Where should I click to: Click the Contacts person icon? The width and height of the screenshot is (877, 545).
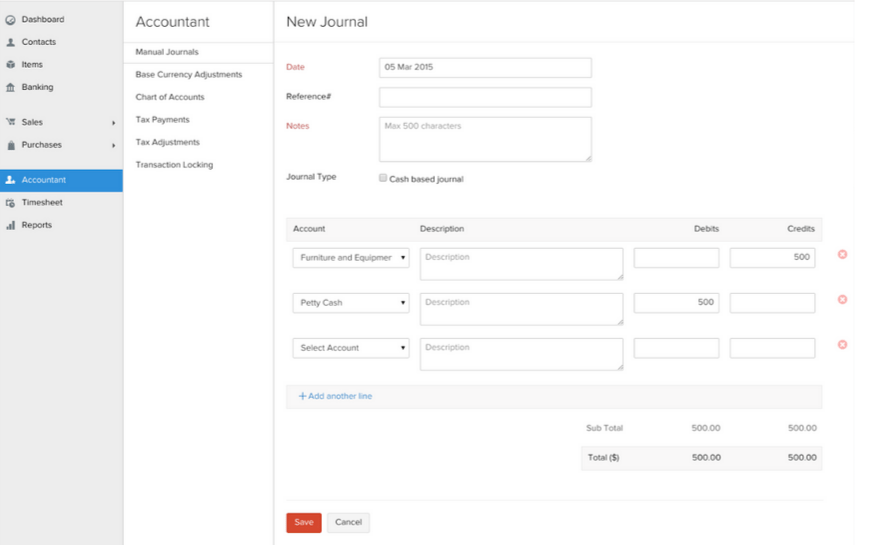pyautogui.click(x=10, y=42)
